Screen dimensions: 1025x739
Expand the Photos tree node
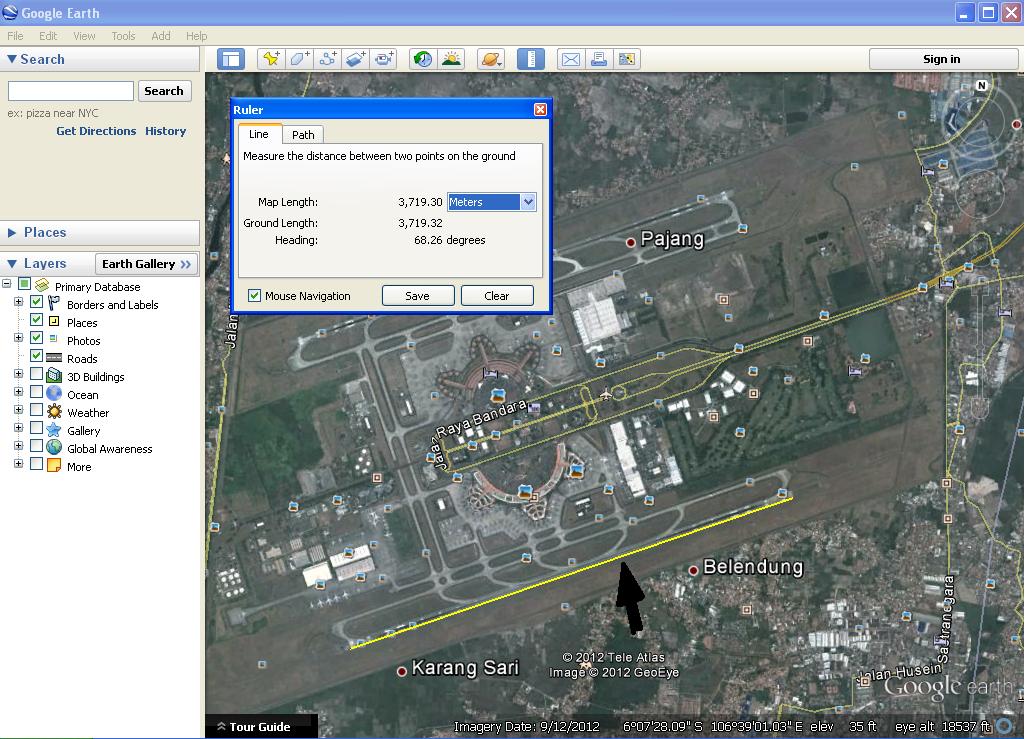coord(18,337)
